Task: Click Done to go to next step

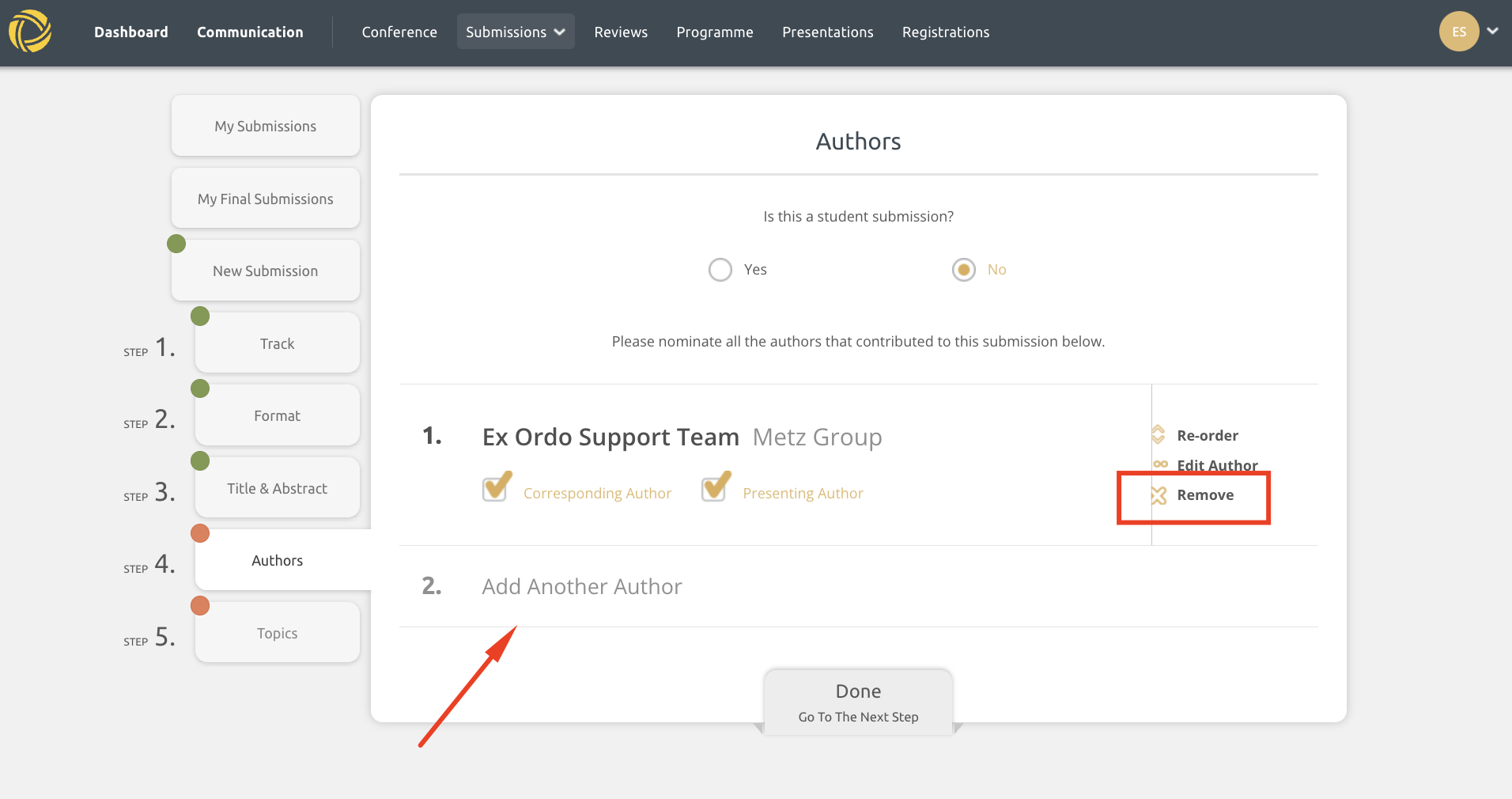Action: 858,702
